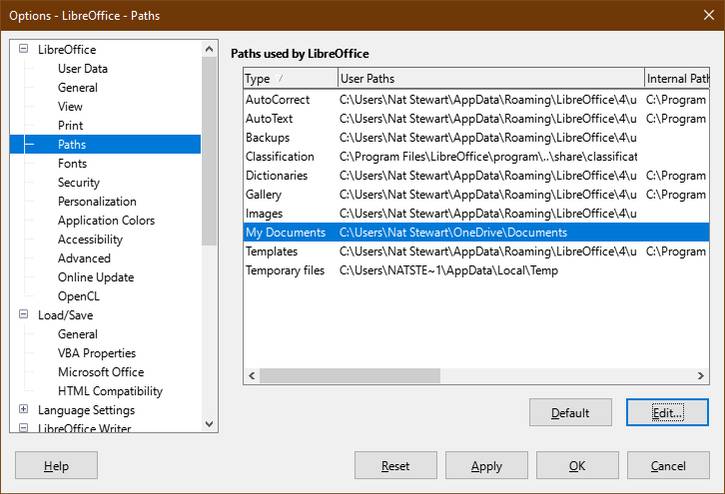Click the Edit... button
This screenshot has width=725, height=494.
[x=667, y=412]
